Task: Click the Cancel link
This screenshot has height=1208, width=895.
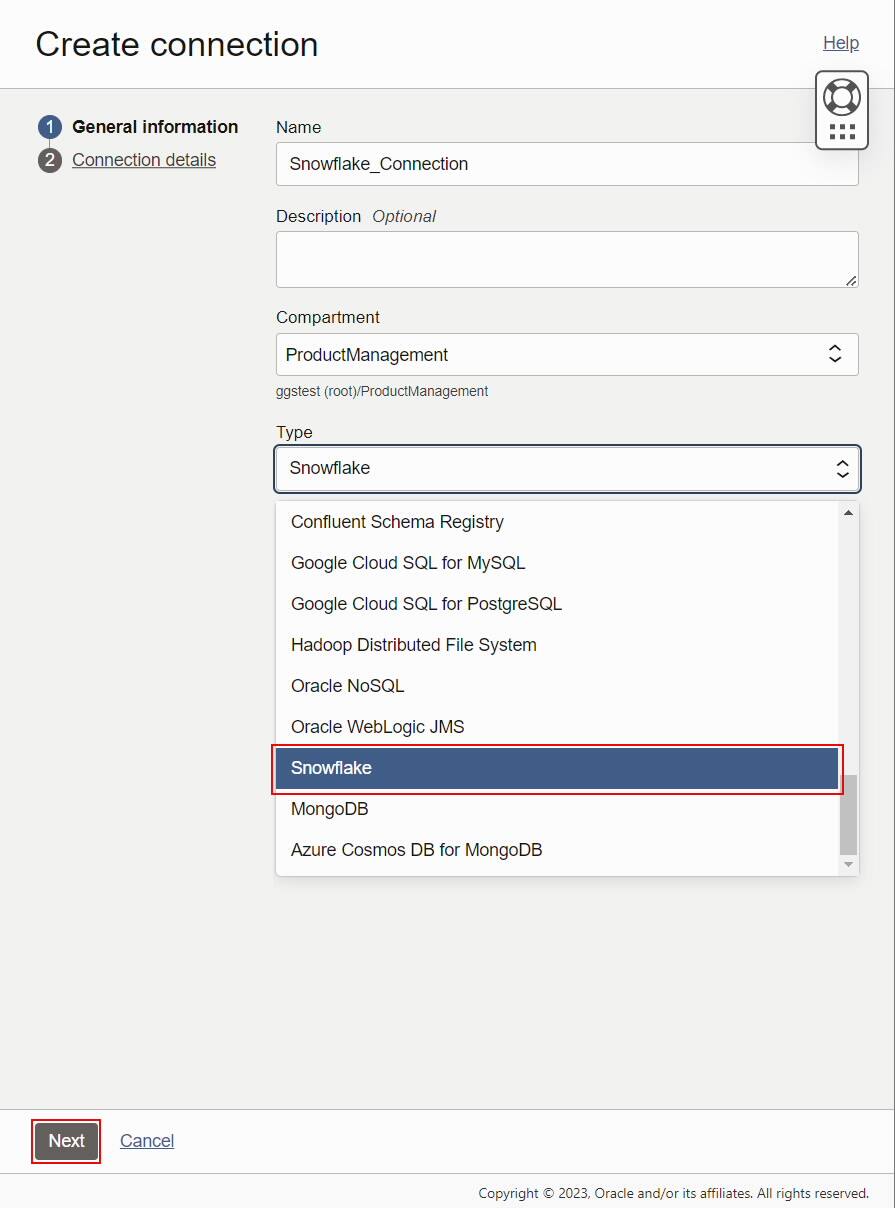Action: coord(146,1140)
